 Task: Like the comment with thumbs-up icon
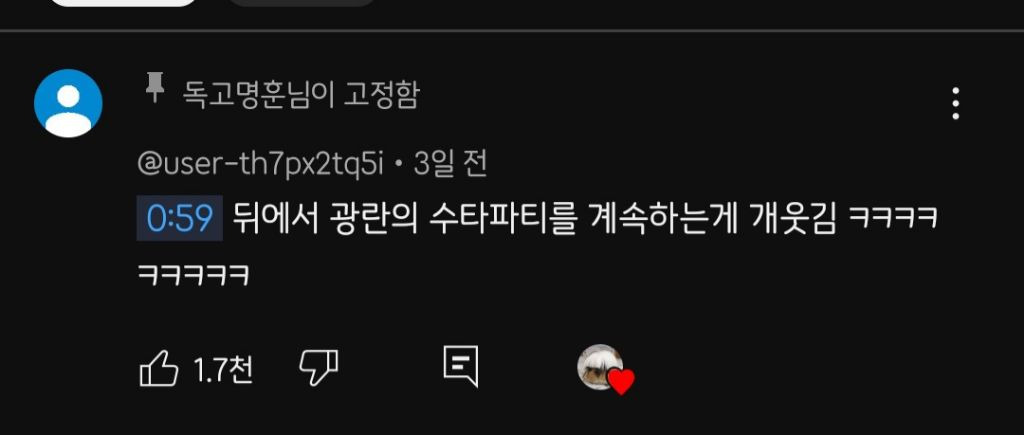click(159, 368)
